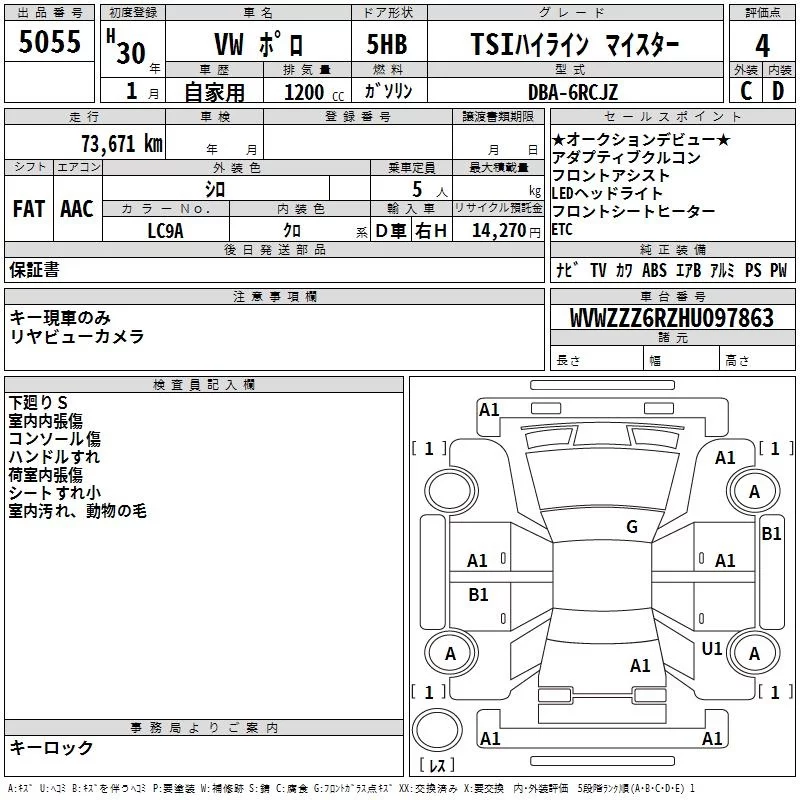The image size is (800, 800).
Task: Click the B1 mark on the right side sill
Action: (771, 534)
